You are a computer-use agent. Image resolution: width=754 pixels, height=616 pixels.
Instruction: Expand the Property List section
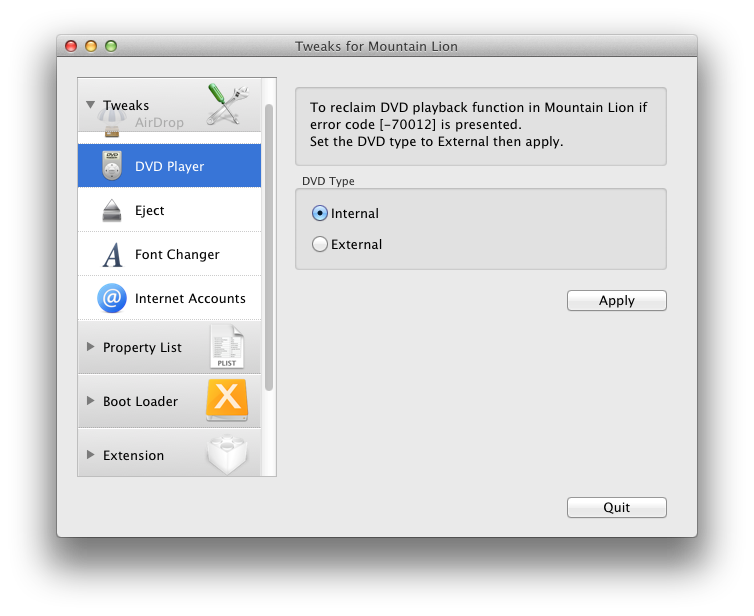point(90,346)
